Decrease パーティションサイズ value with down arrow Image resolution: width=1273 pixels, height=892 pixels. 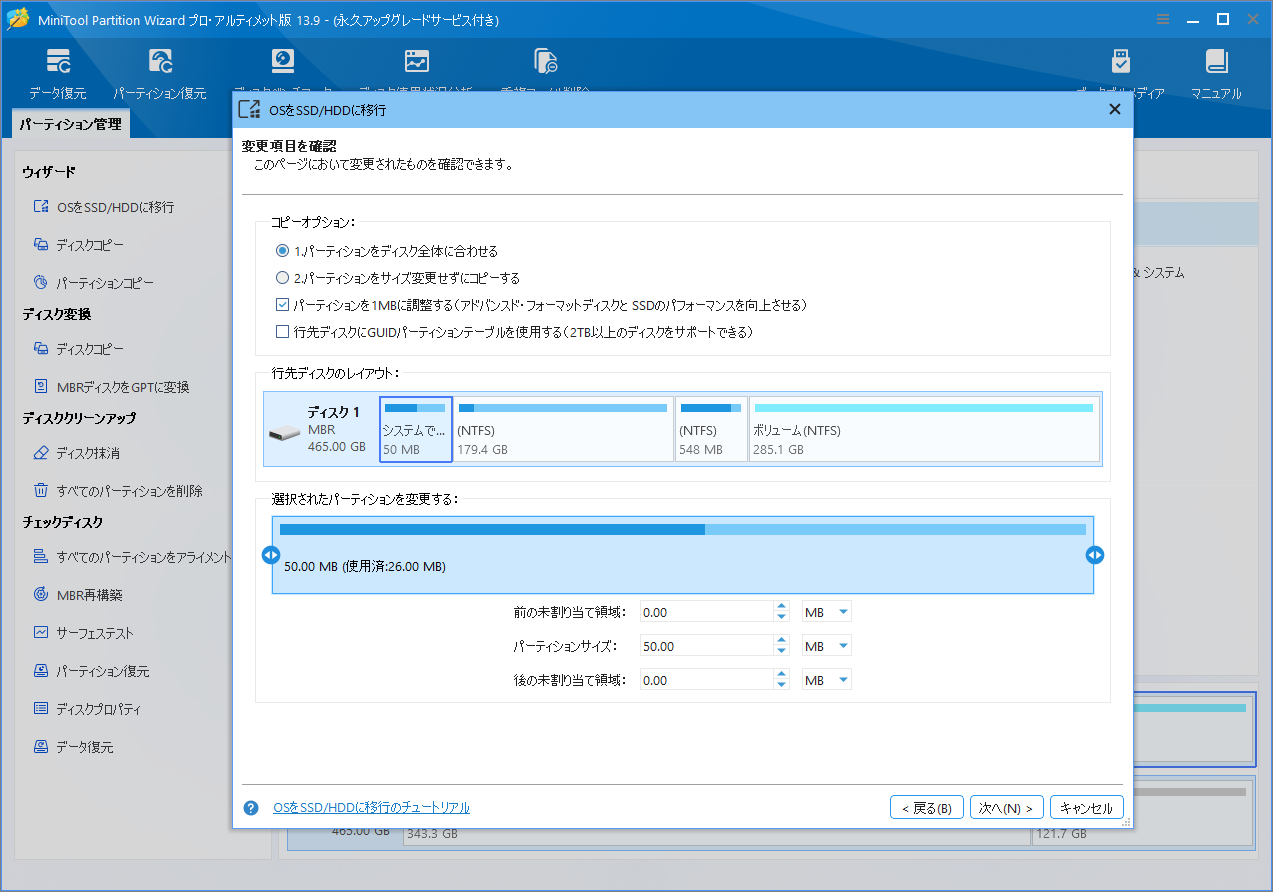(782, 651)
